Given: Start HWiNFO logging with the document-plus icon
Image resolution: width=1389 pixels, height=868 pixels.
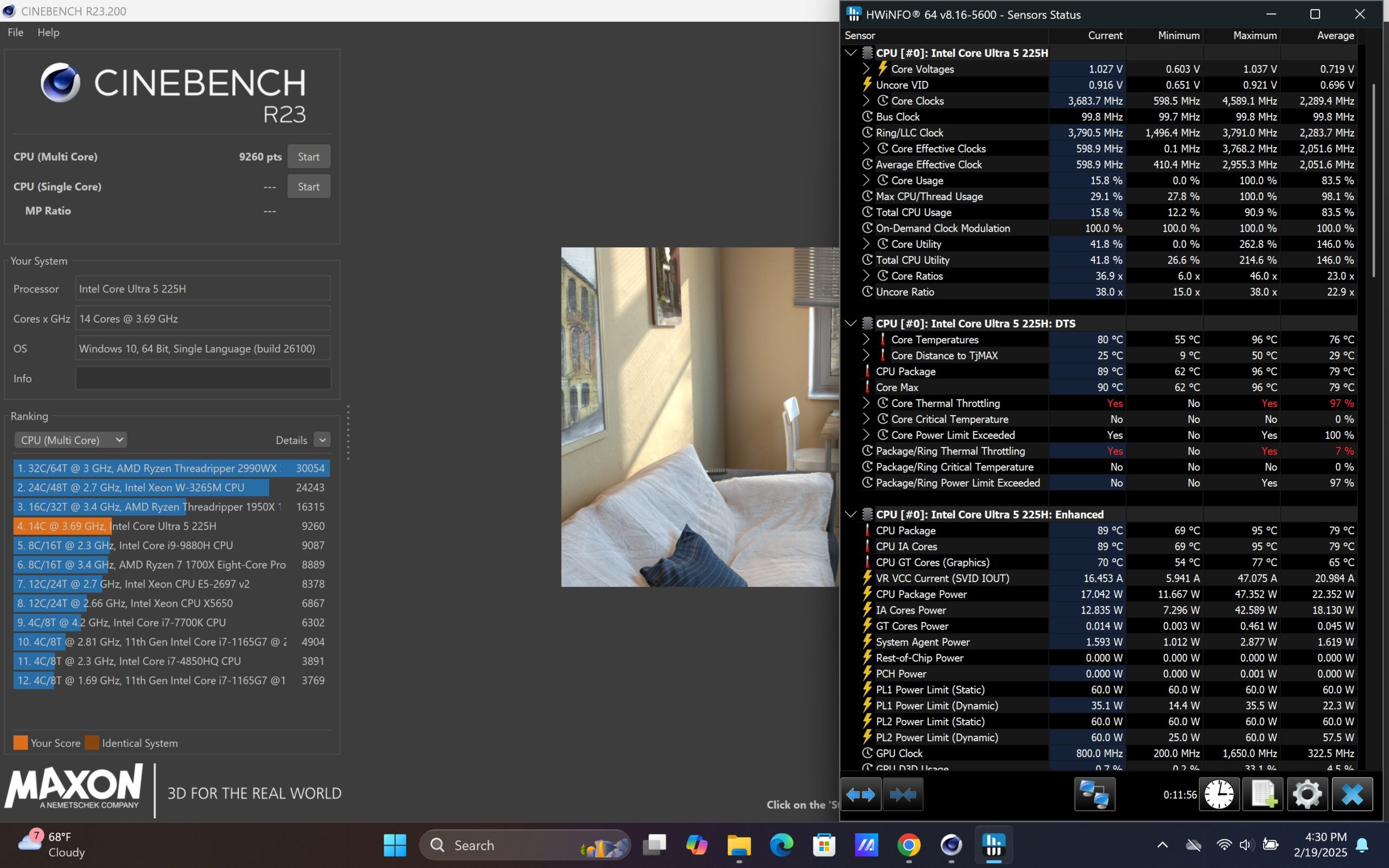Looking at the screenshot, I should 1263,795.
